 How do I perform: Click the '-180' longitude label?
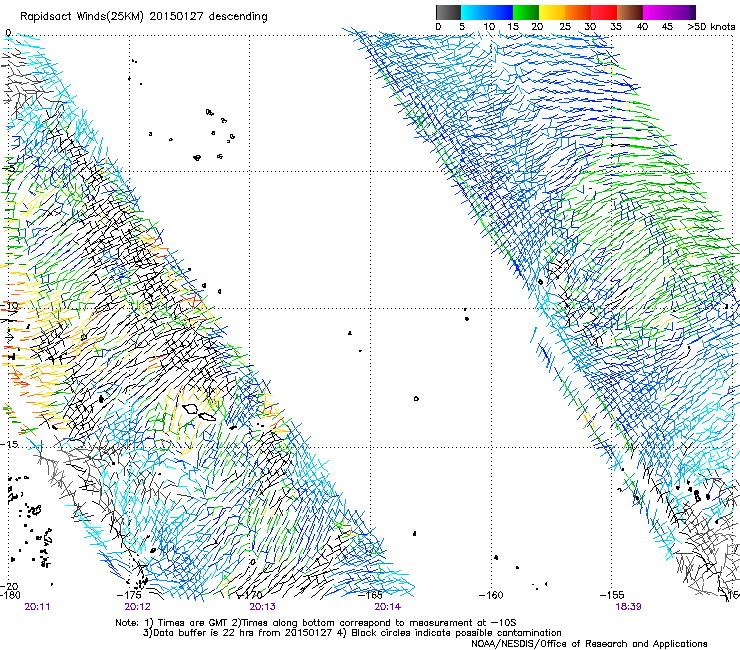pos(10,595)
